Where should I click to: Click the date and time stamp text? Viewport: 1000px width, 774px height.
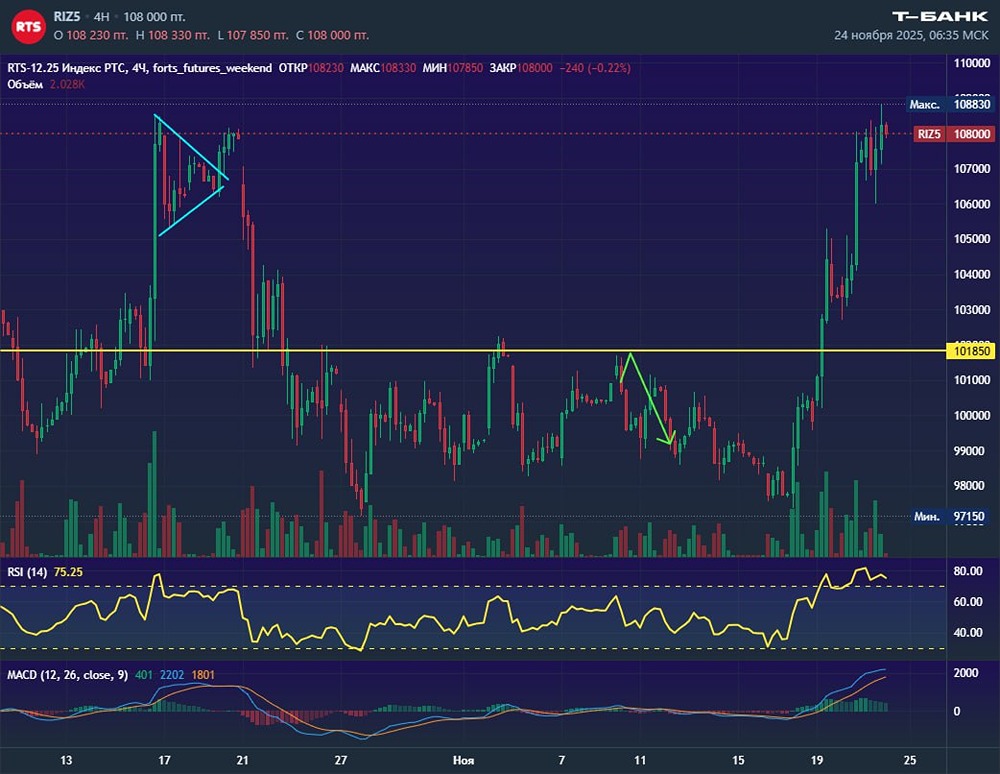click(911, 35)
